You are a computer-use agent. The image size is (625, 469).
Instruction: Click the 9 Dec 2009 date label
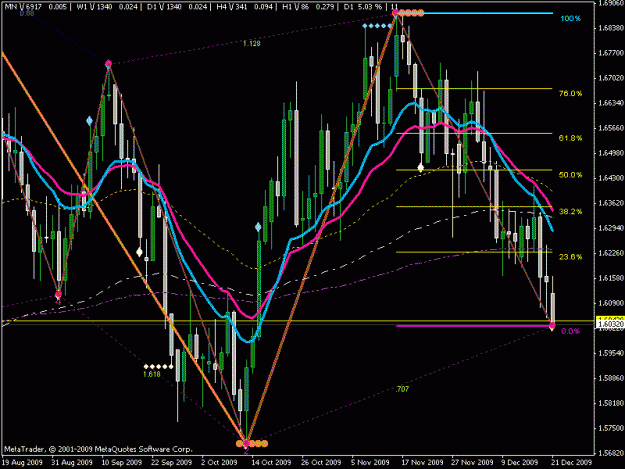520,462
